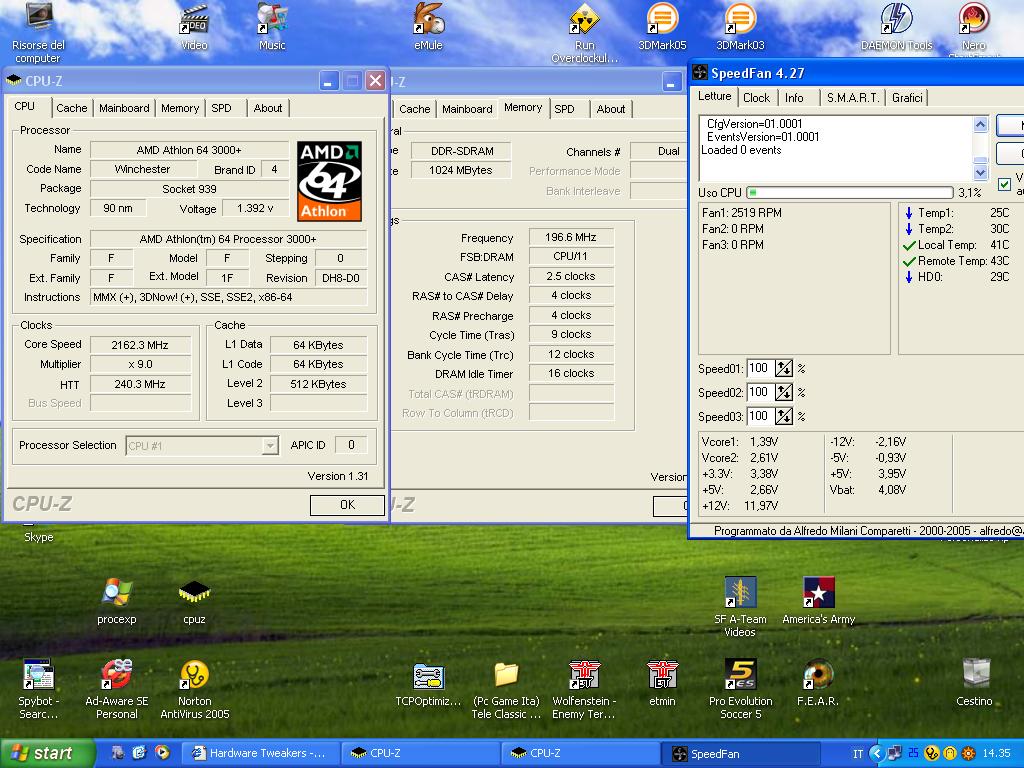This screenshot has width=1024, height=768.
Task: Switch to Clock tab in SpeedFan
Action: [756, 97]
